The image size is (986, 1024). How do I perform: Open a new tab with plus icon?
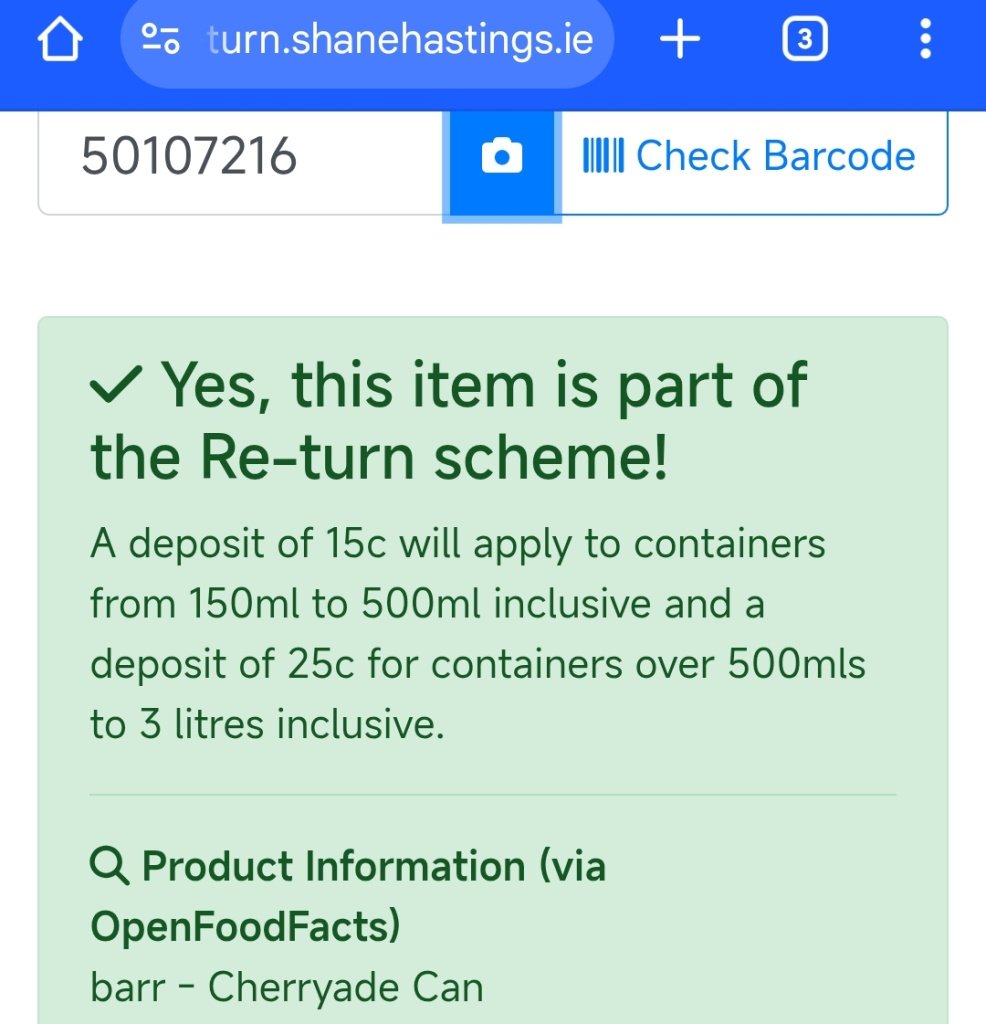click(680, 39)
